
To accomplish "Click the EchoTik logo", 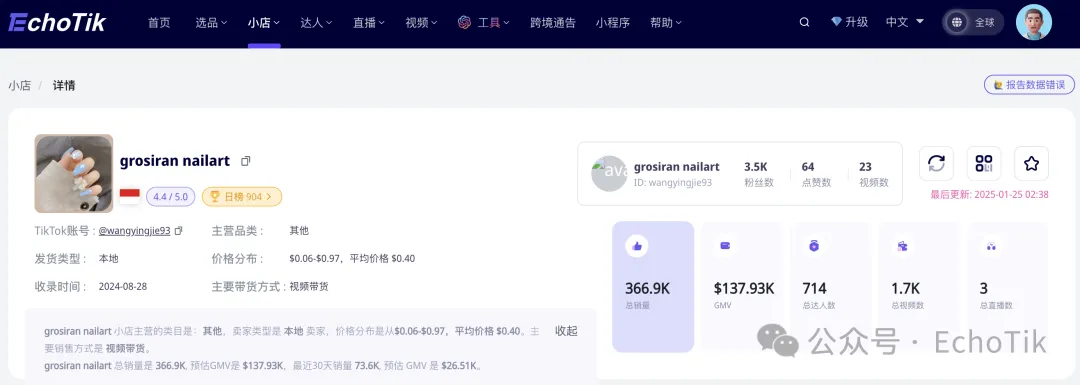I will pyautogui.click(x=57, y=22).
